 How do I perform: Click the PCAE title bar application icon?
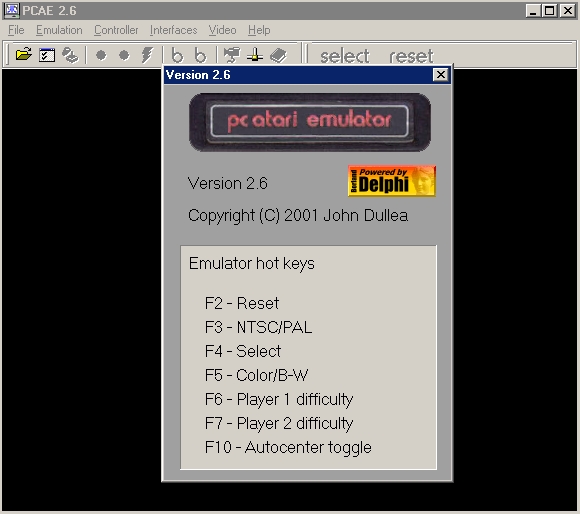12,10
